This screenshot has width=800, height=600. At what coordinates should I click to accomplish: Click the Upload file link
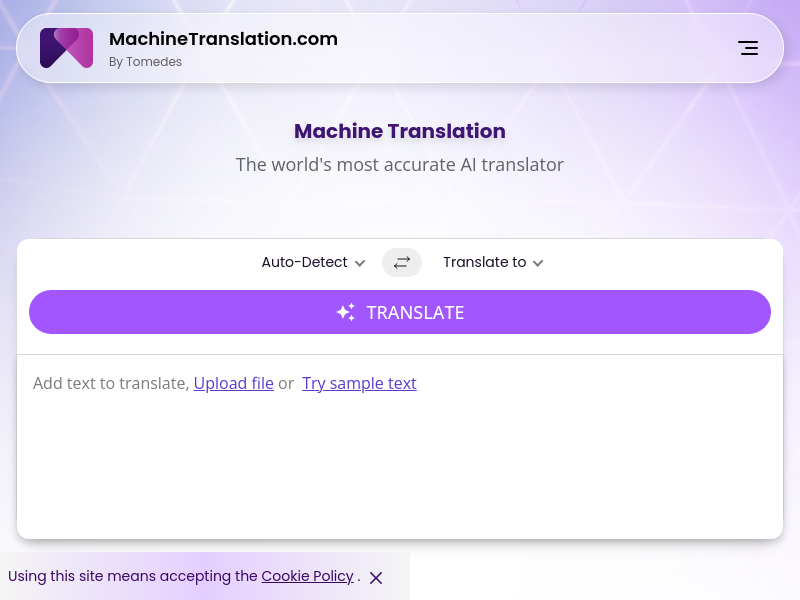coord(233,383)
